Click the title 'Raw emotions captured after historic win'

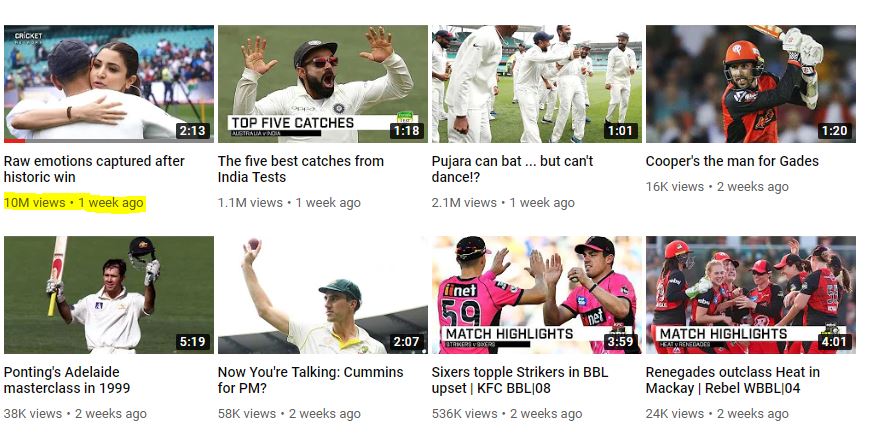tap(94, 169)
